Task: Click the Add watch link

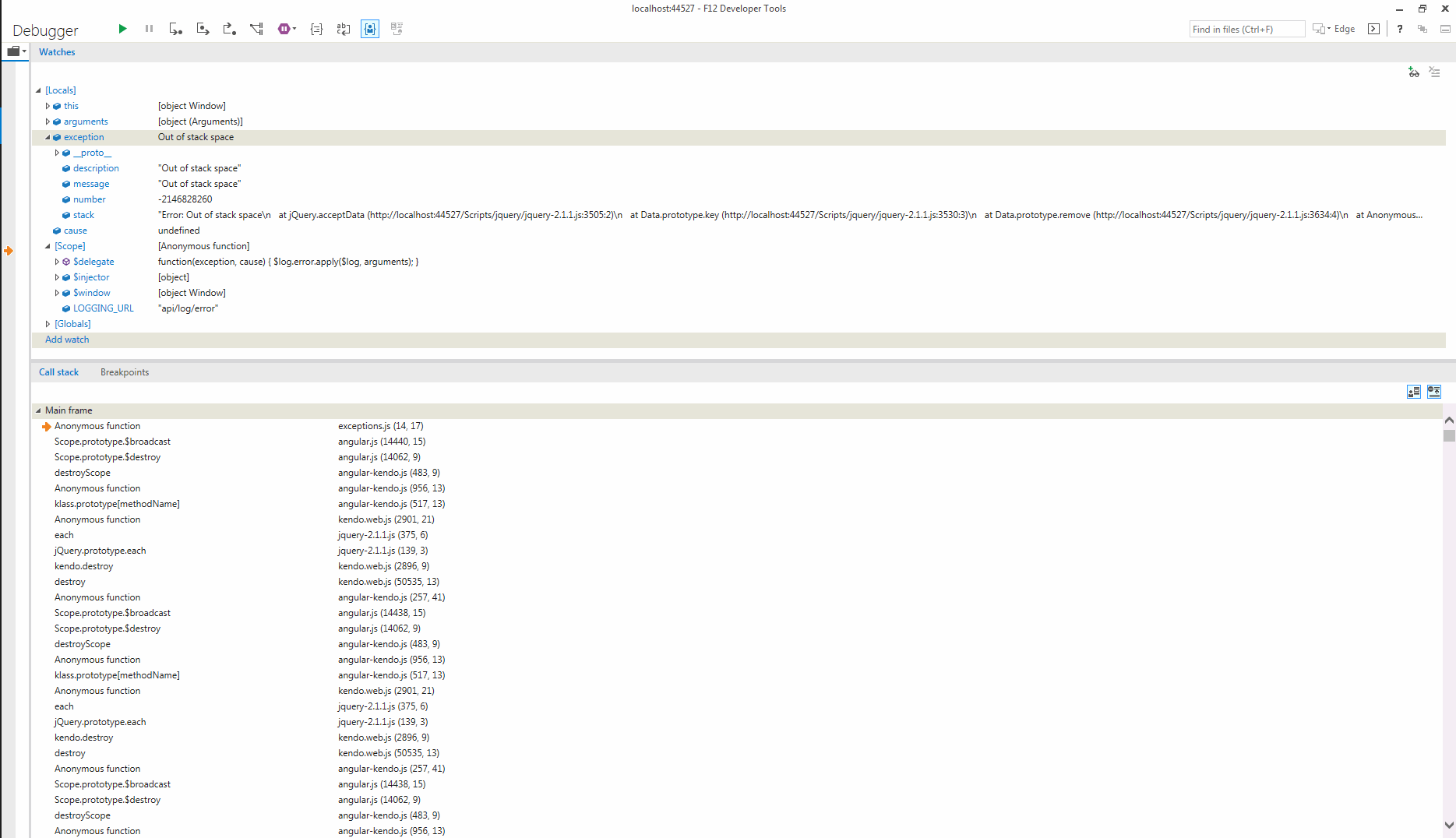Action: tap(67, 340)
